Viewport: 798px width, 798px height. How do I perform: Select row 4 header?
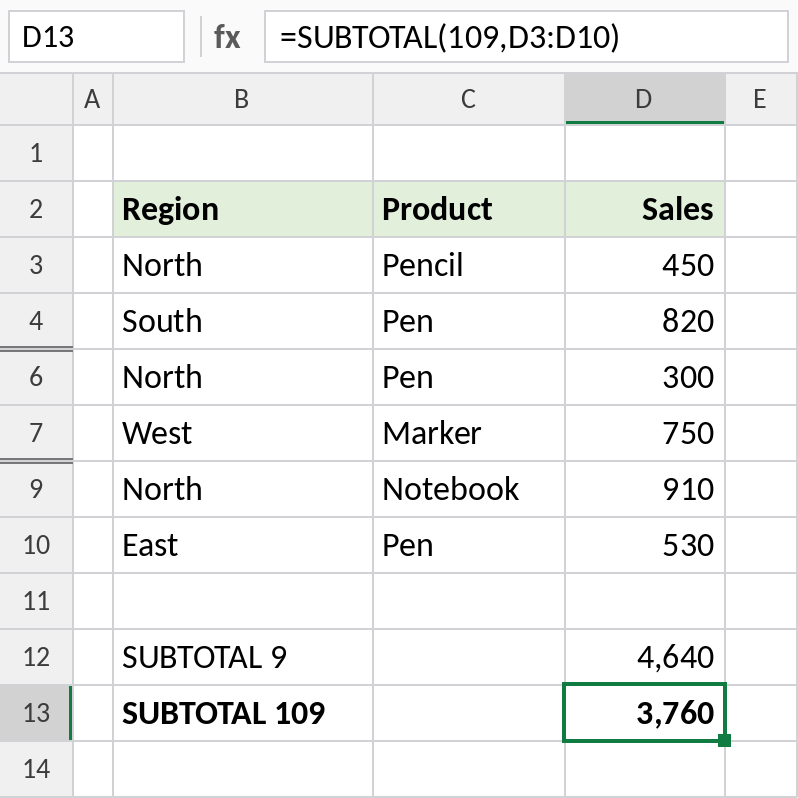click(x=36, y=321)
